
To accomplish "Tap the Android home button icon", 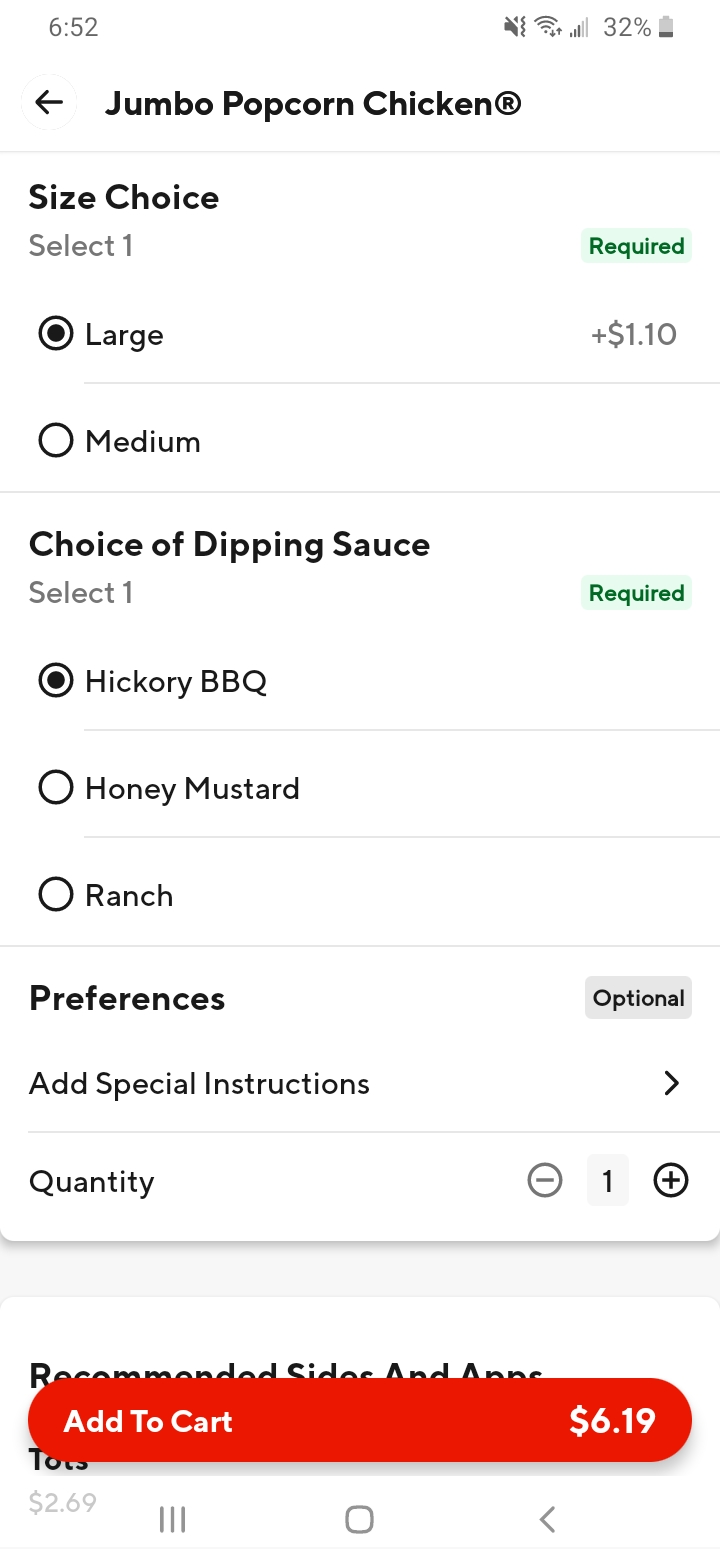I will click(359, 1520).
